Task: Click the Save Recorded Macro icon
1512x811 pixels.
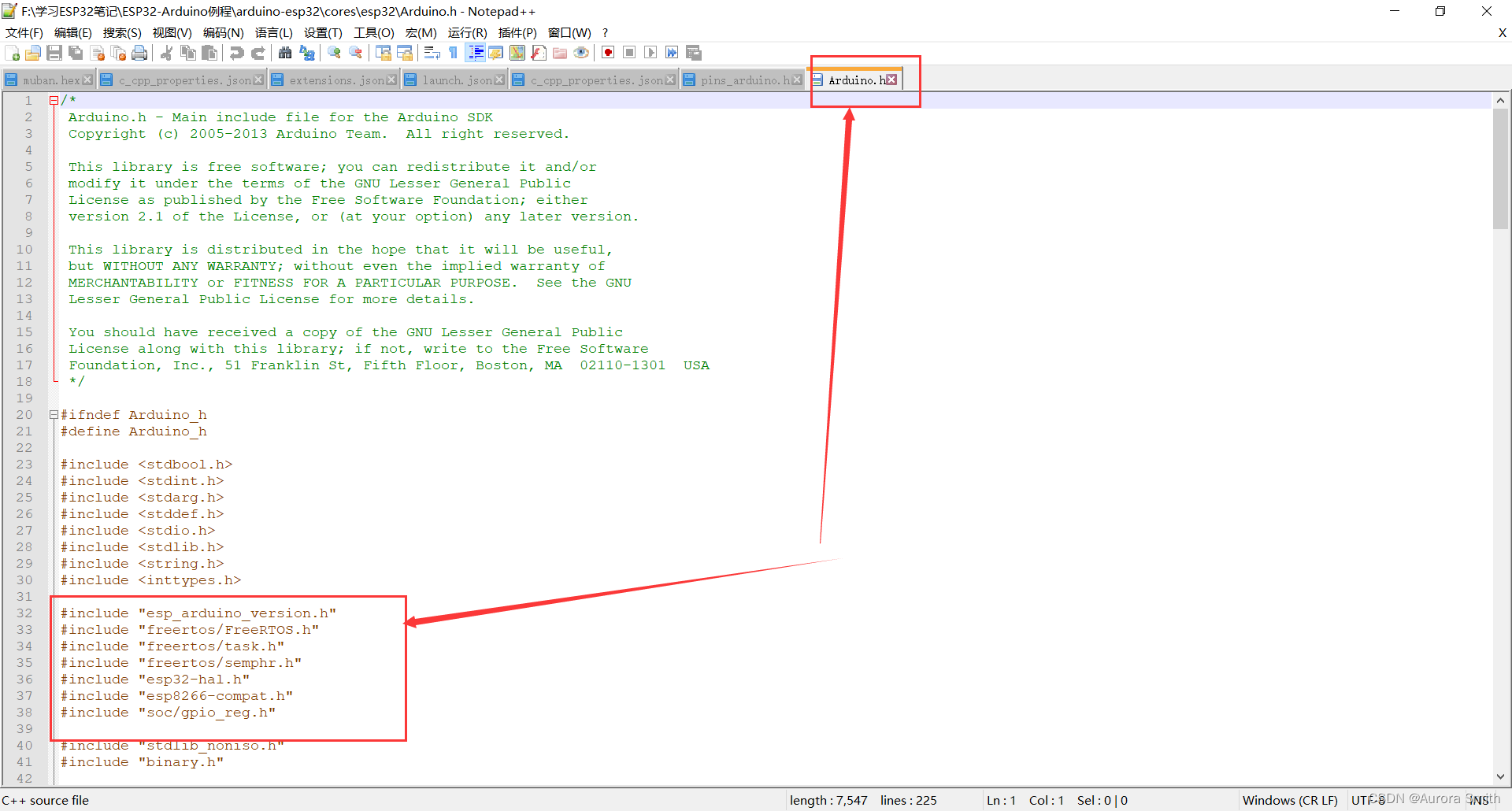Action: click(x=694, y=53)
